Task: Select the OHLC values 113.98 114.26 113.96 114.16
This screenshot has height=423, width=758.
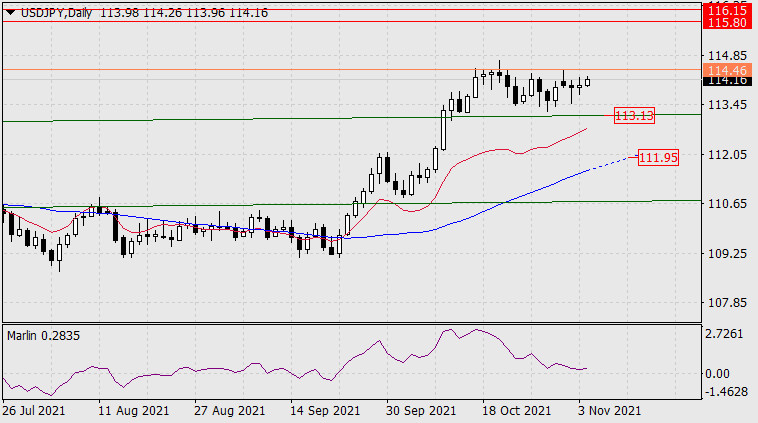Action: (x=184, y=13)
